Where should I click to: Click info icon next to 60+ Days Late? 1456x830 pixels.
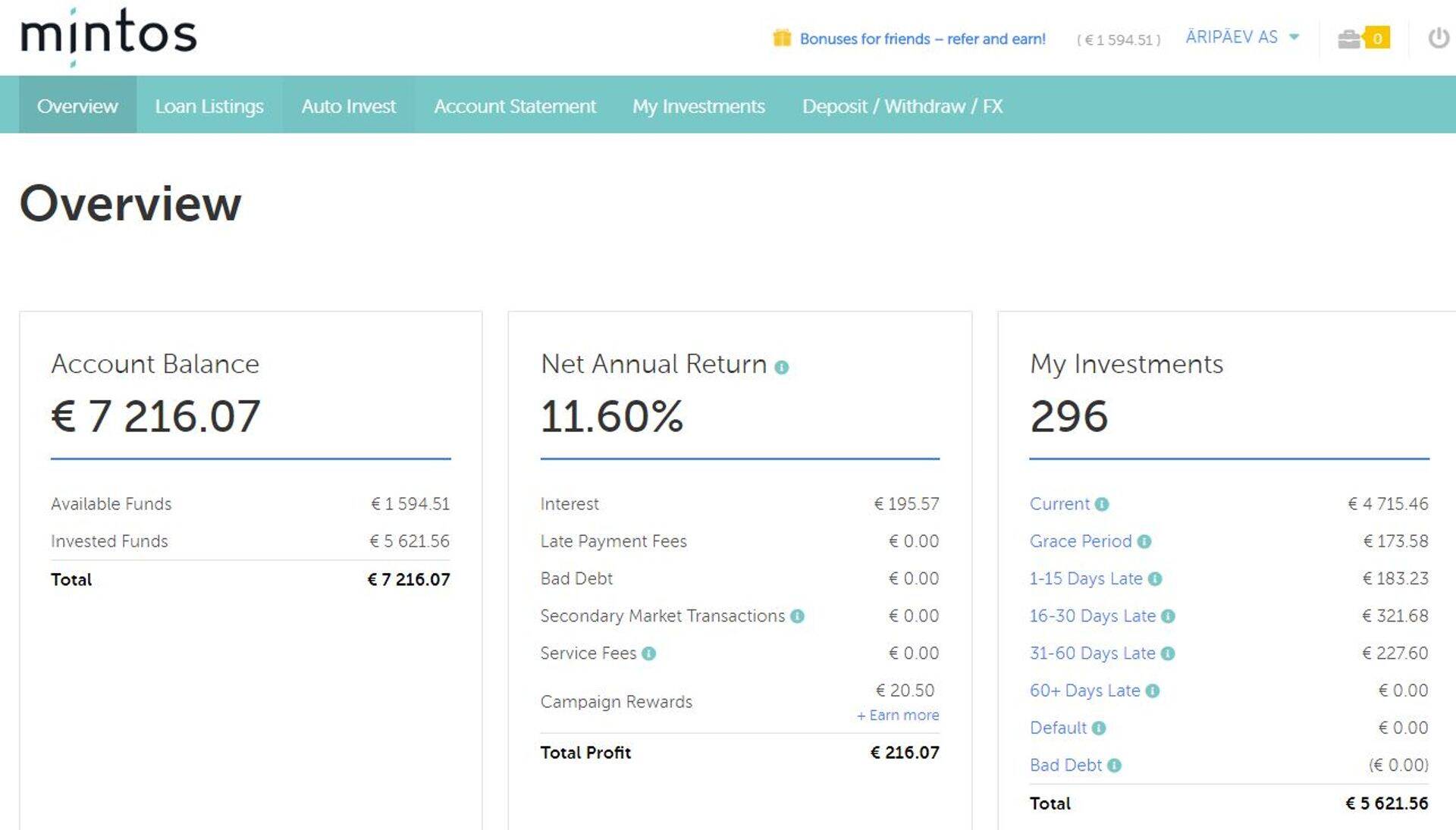tap(1153, 691)
